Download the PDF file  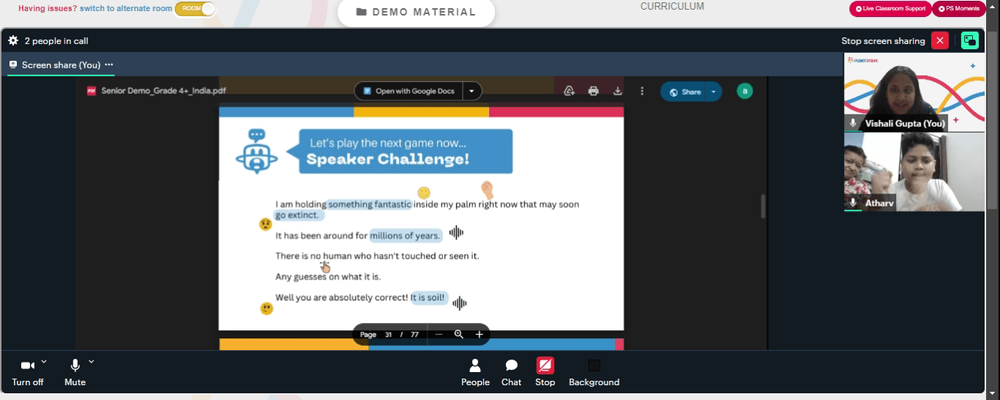tap(617, 91)
